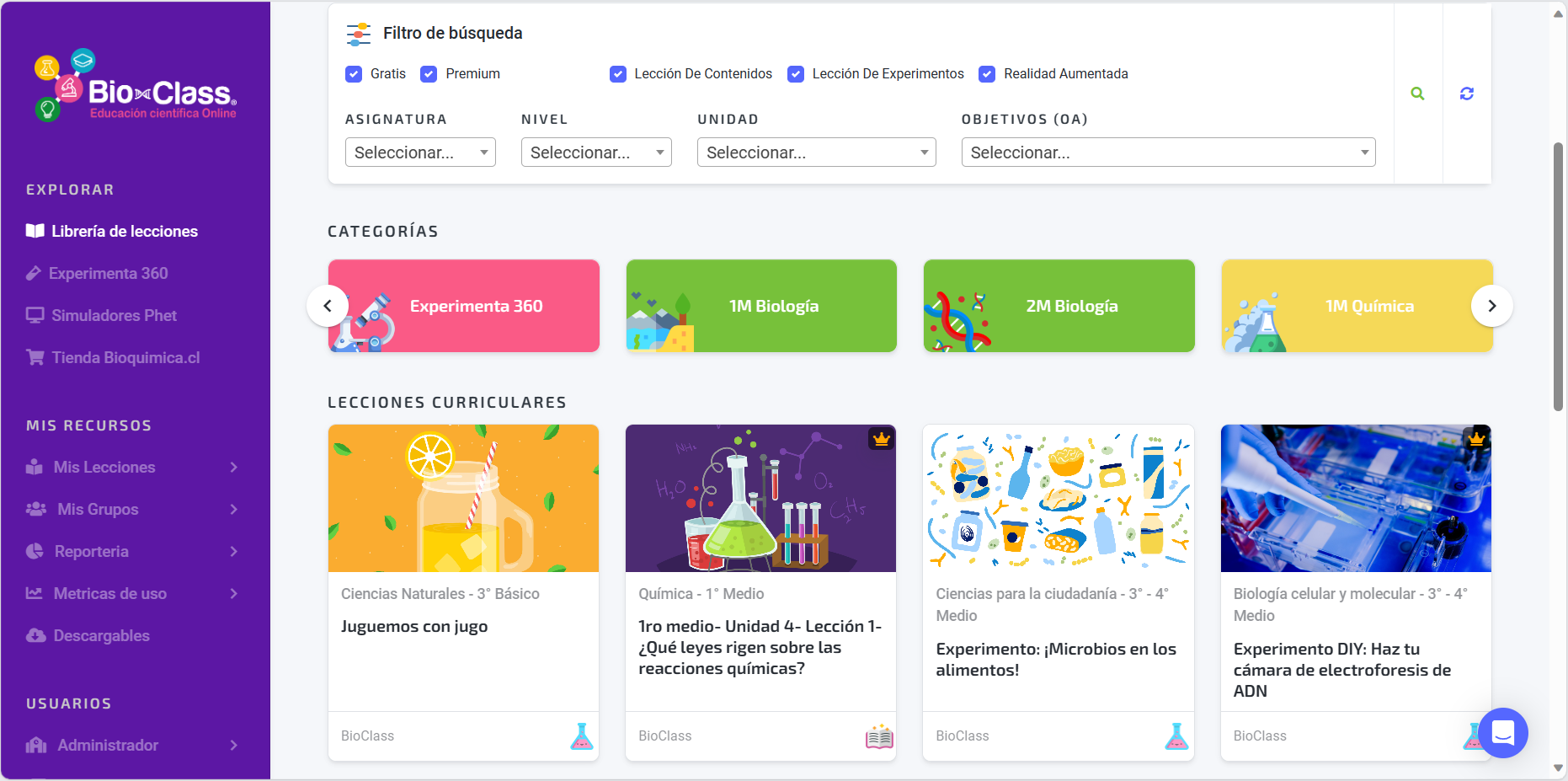Open Tienda Bioquimica.cl link
This screenshot has height=781, width=1568.
coord(125,357)
